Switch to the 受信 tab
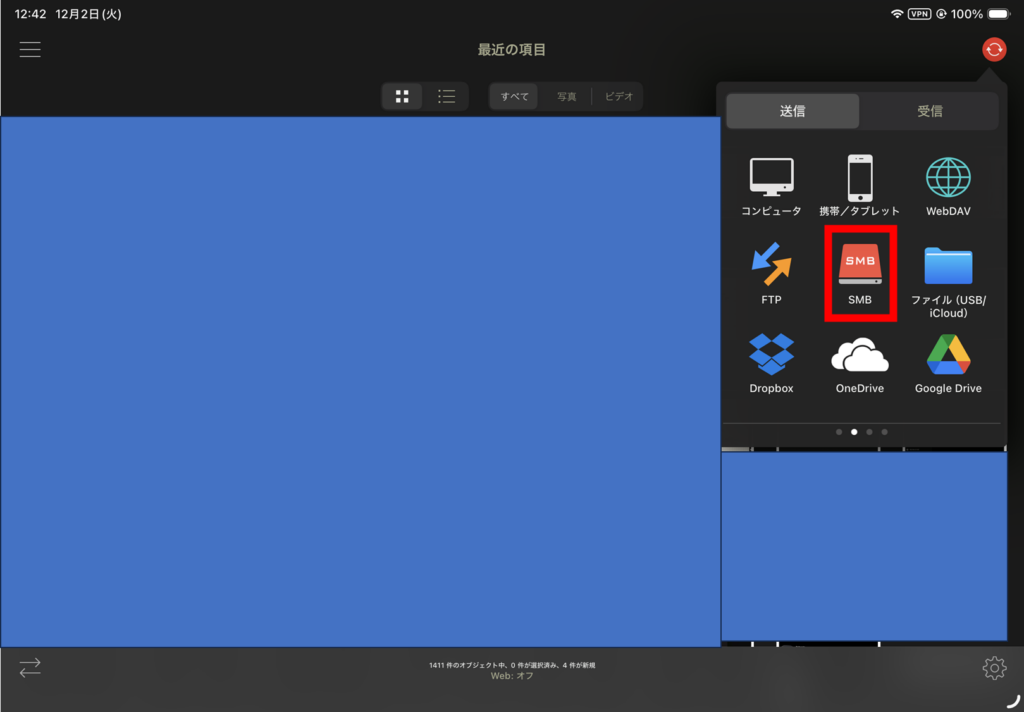 tap(929, 111)
